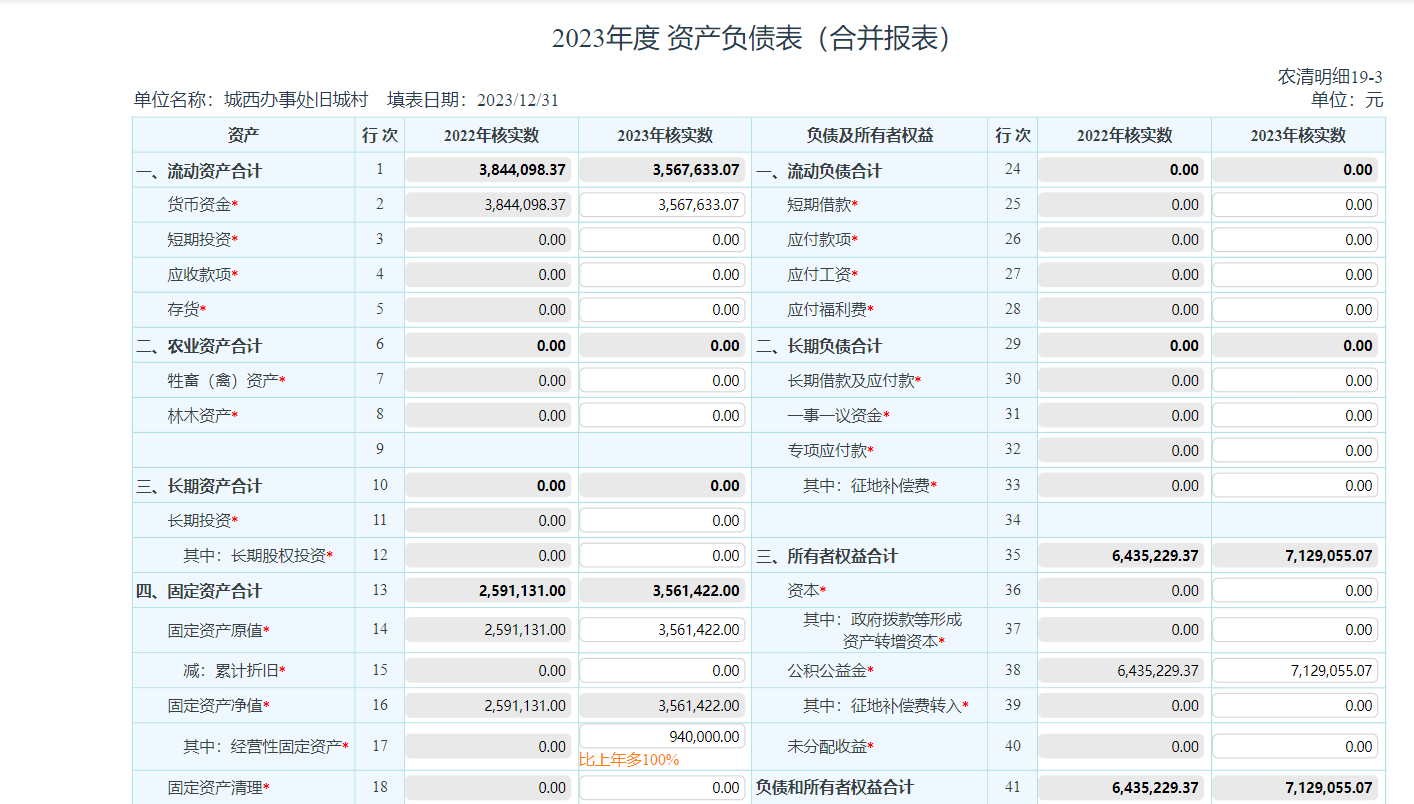Image resolution: width=1414 pixels, height=804 pixels.
Task: Click the 固定资产净值 row label
Action: [219, 706]
